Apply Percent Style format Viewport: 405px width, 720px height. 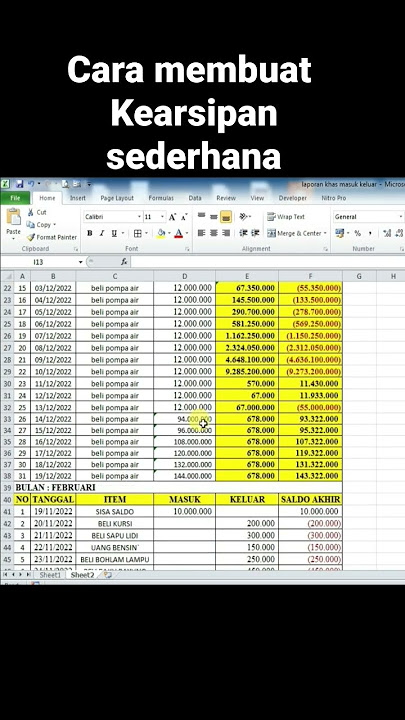click(357, 233)
